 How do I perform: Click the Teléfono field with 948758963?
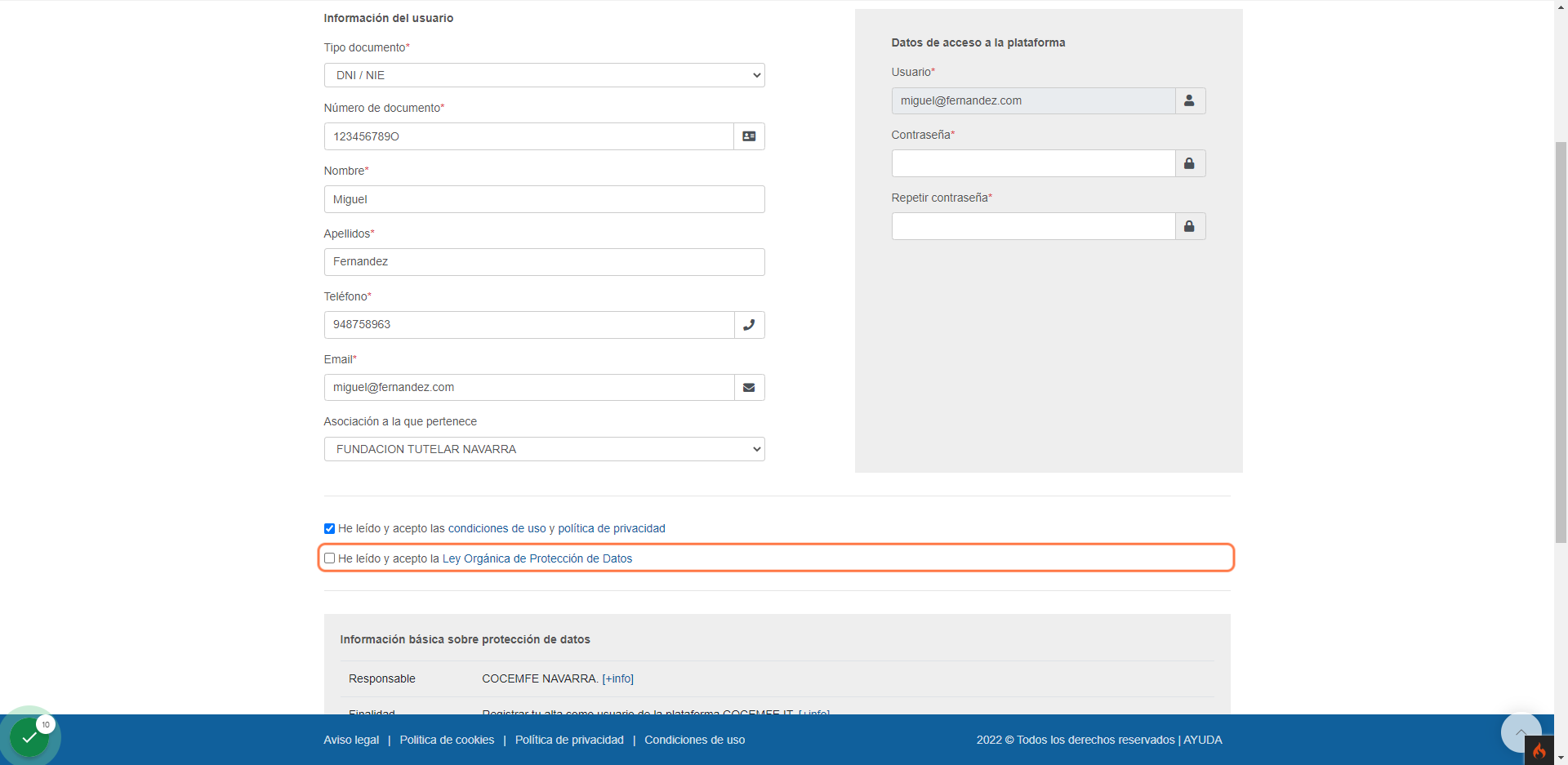[x=529, y=325]
